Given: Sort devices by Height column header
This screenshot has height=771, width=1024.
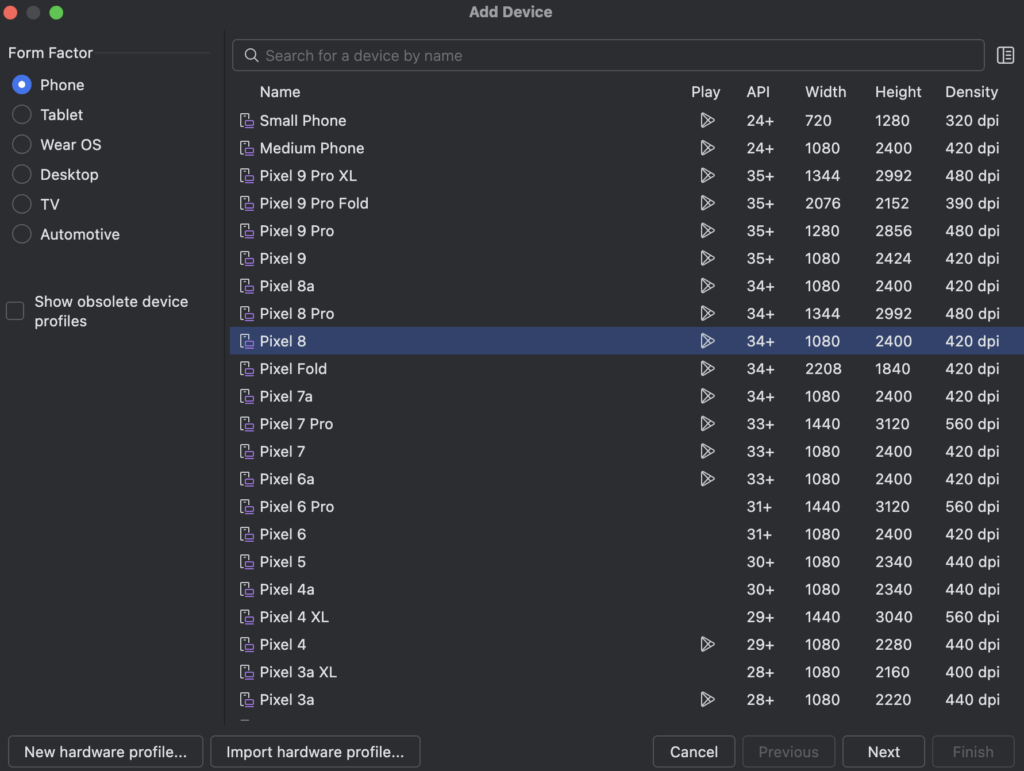Looking at the screenshot, I should [x=898, y=92].
